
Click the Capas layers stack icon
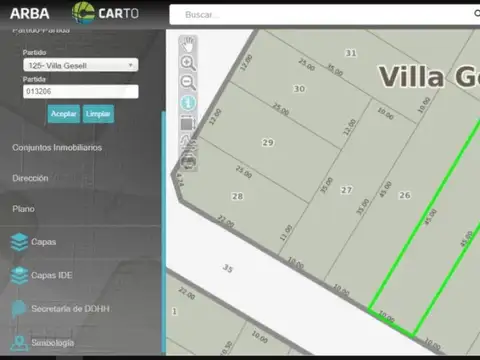pos(19,242)
